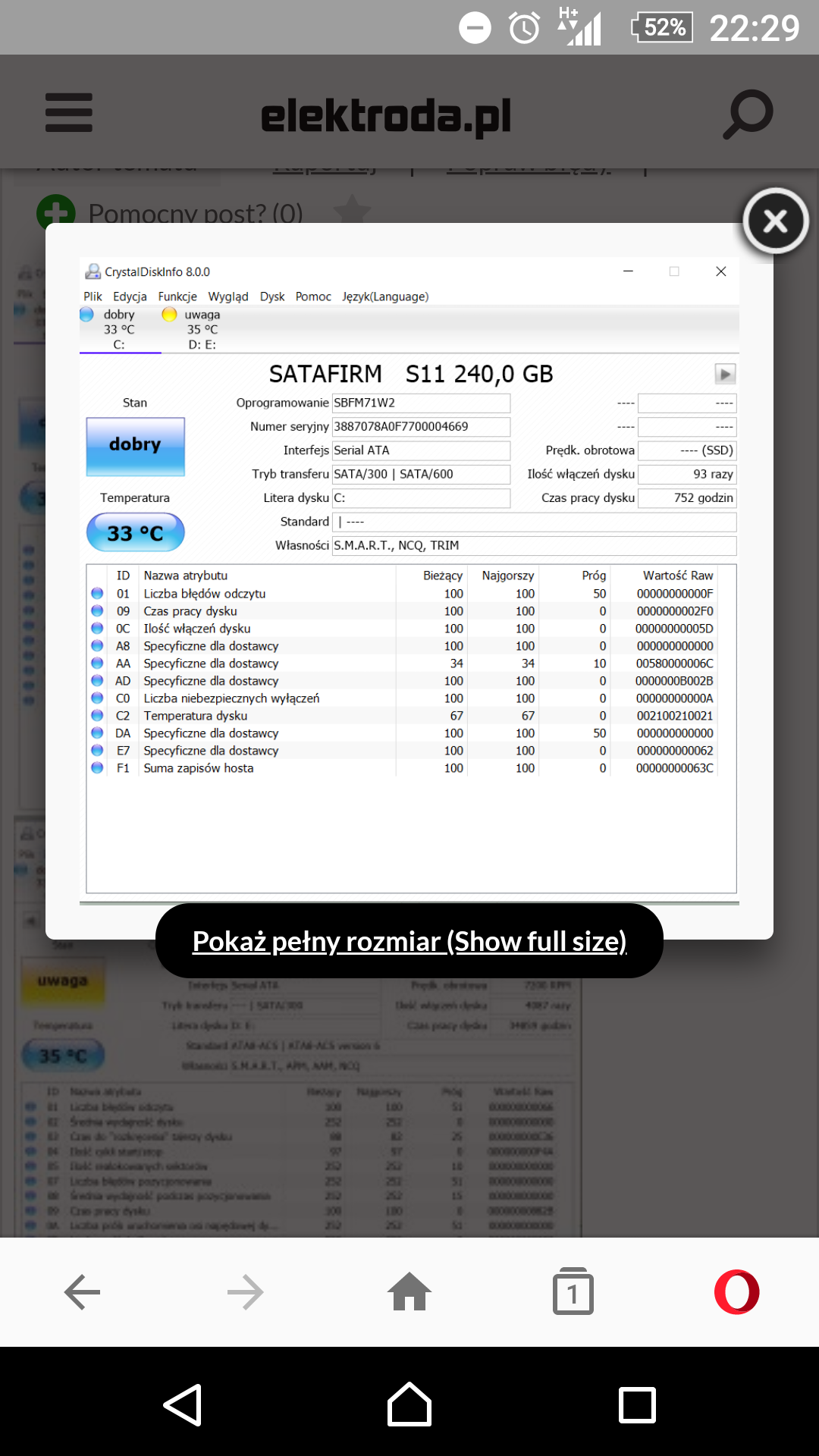Click the Własności field S.M.A.R.T., NCQ, TRIM
Image resolution: width=819 pixels, height=1456 pixels.
[x=534, y=545]
